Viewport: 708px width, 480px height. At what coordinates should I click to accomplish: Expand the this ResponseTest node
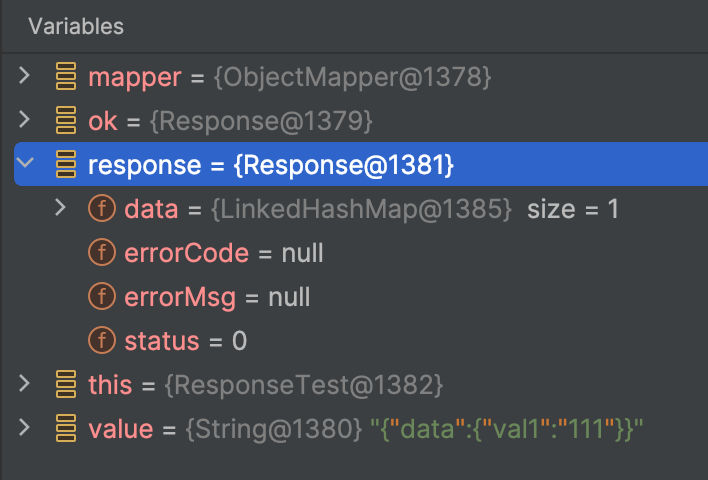[25, 385]
